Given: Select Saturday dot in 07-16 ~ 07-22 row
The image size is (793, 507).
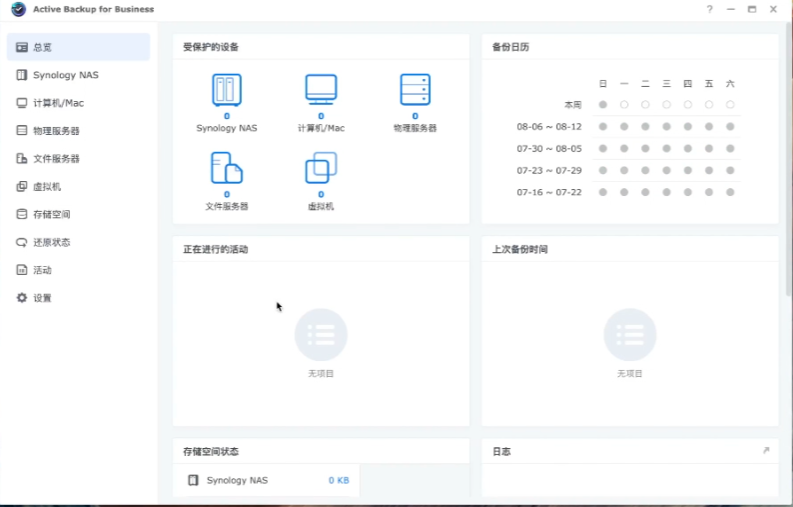Looking at the screenshot, I should (x=730, y=192).
